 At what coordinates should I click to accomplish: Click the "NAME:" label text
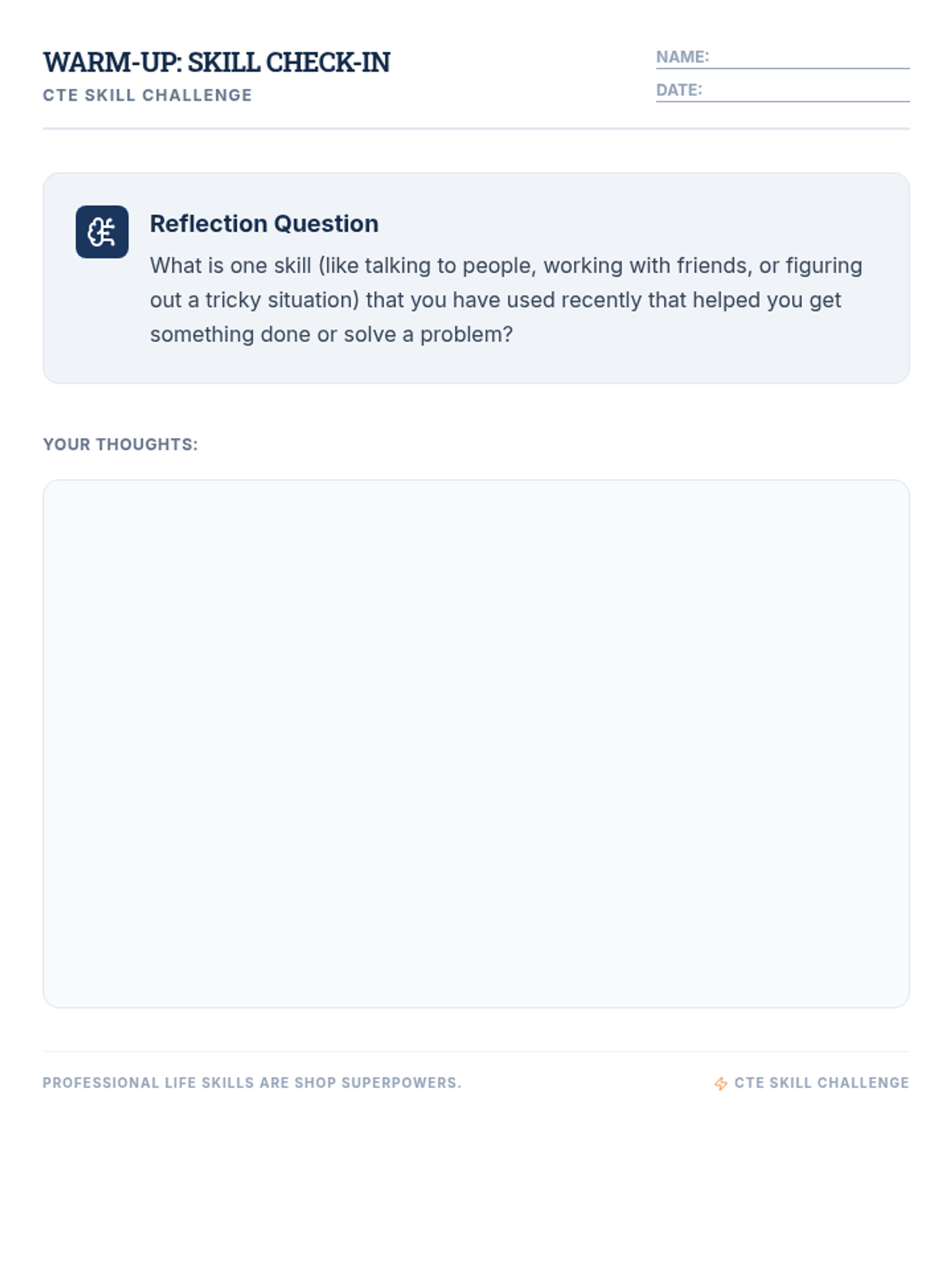[682, 57]
